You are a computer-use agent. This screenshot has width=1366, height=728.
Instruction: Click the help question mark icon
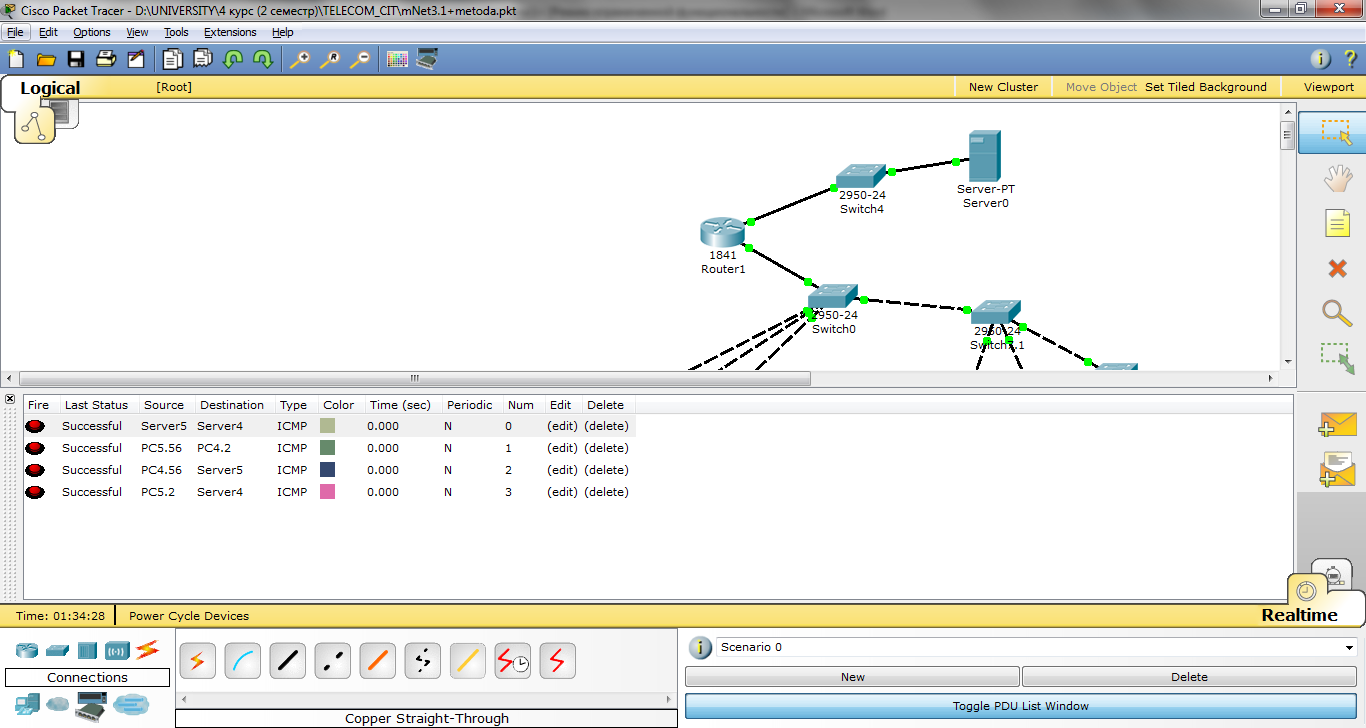pyautogui.click(x=1349, y=60)
